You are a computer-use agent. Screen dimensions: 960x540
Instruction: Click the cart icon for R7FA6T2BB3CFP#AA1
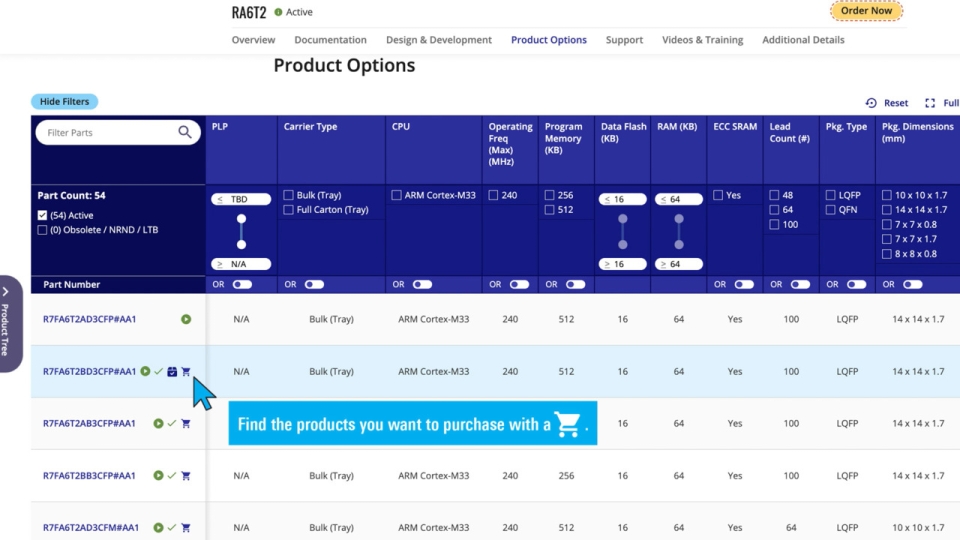click(x=185, y=476)
